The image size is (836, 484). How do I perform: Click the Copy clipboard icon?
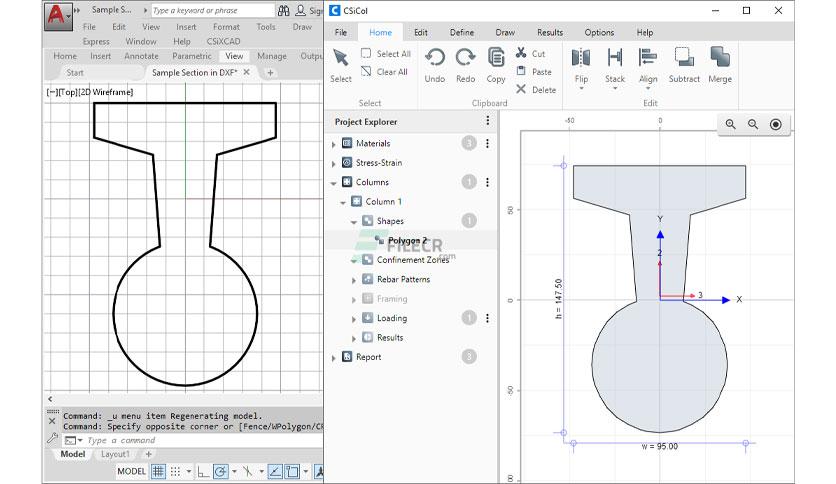pos(496,58)
